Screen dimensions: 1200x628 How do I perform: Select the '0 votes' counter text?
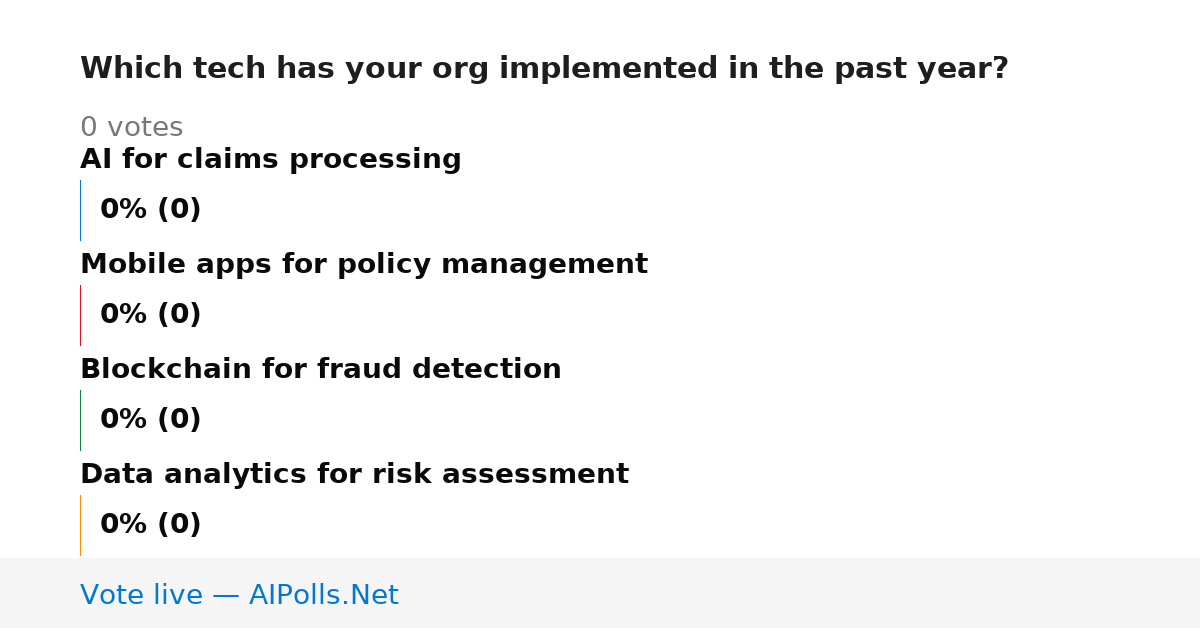point(131,128)
